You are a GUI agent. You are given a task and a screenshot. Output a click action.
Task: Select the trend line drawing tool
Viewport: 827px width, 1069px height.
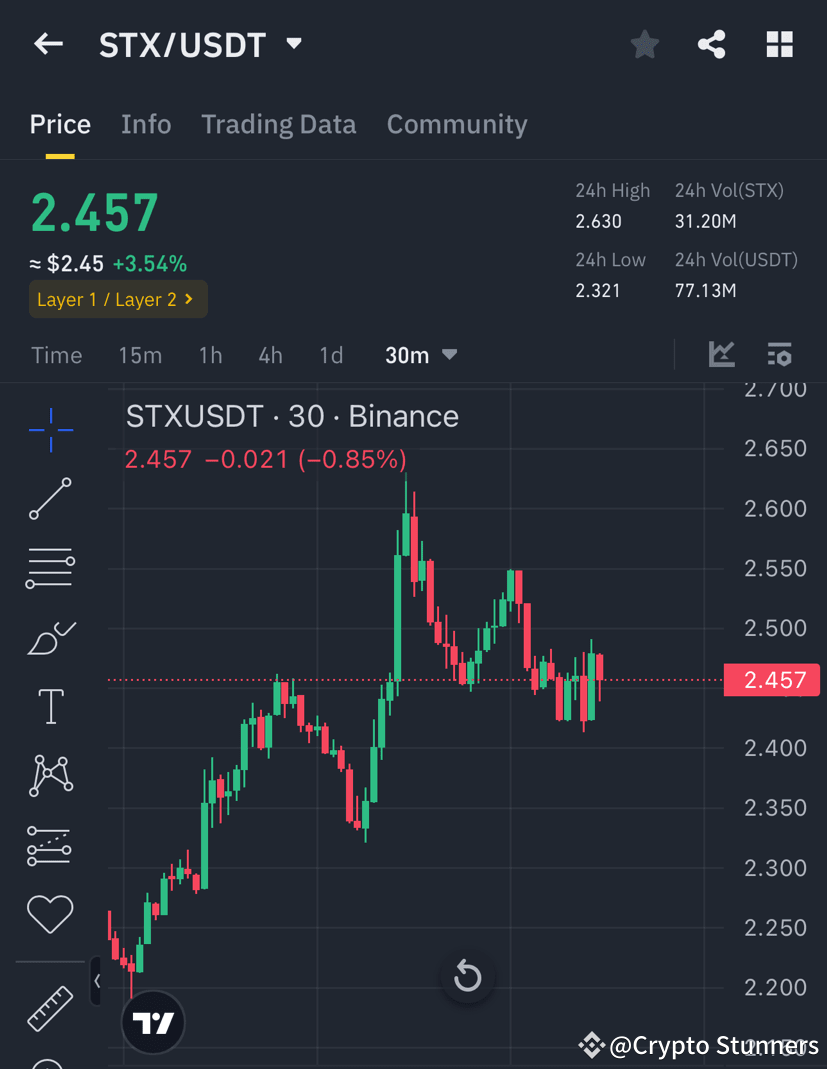point(50,499)
